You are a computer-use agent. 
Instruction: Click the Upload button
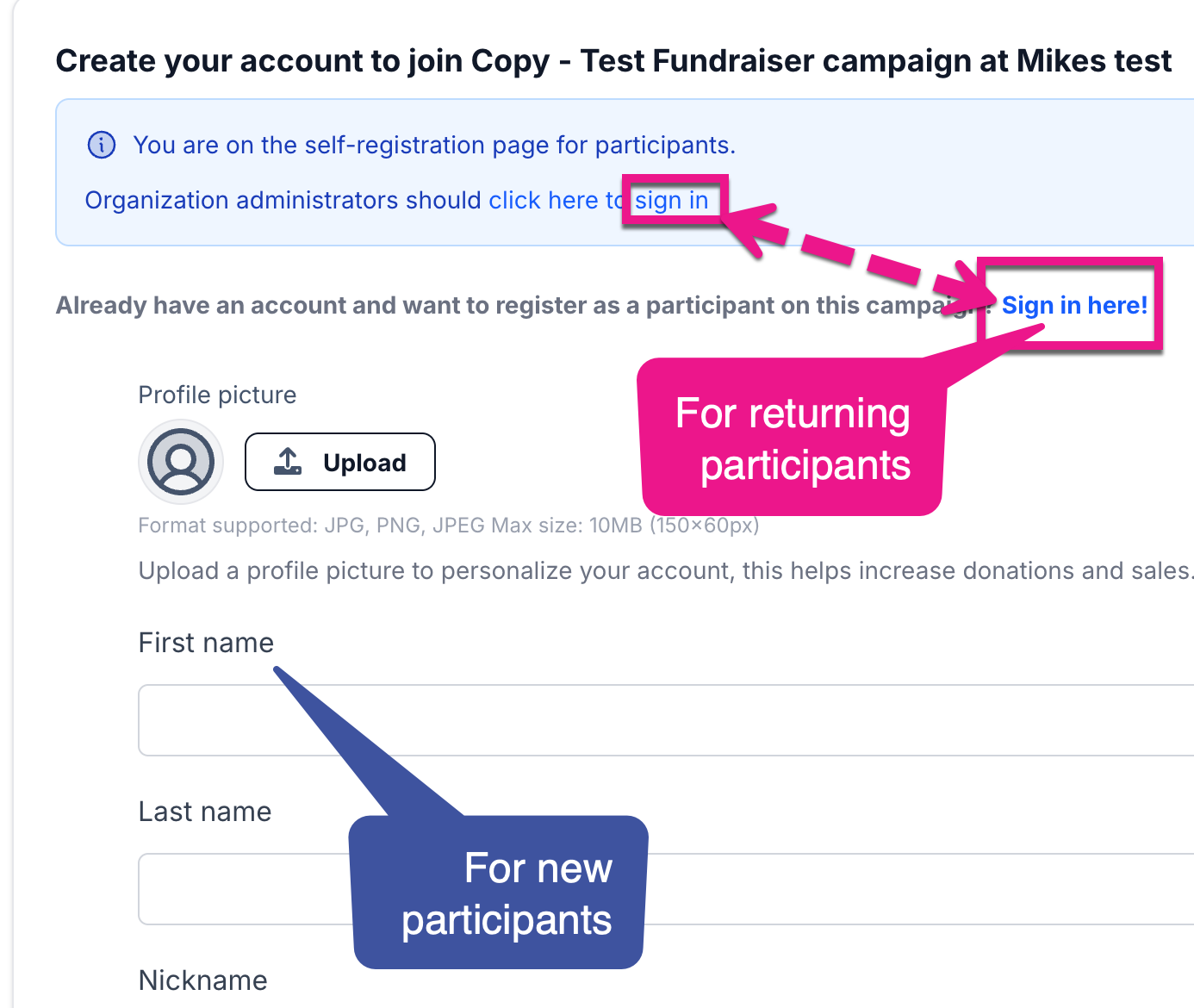point(340,462)
